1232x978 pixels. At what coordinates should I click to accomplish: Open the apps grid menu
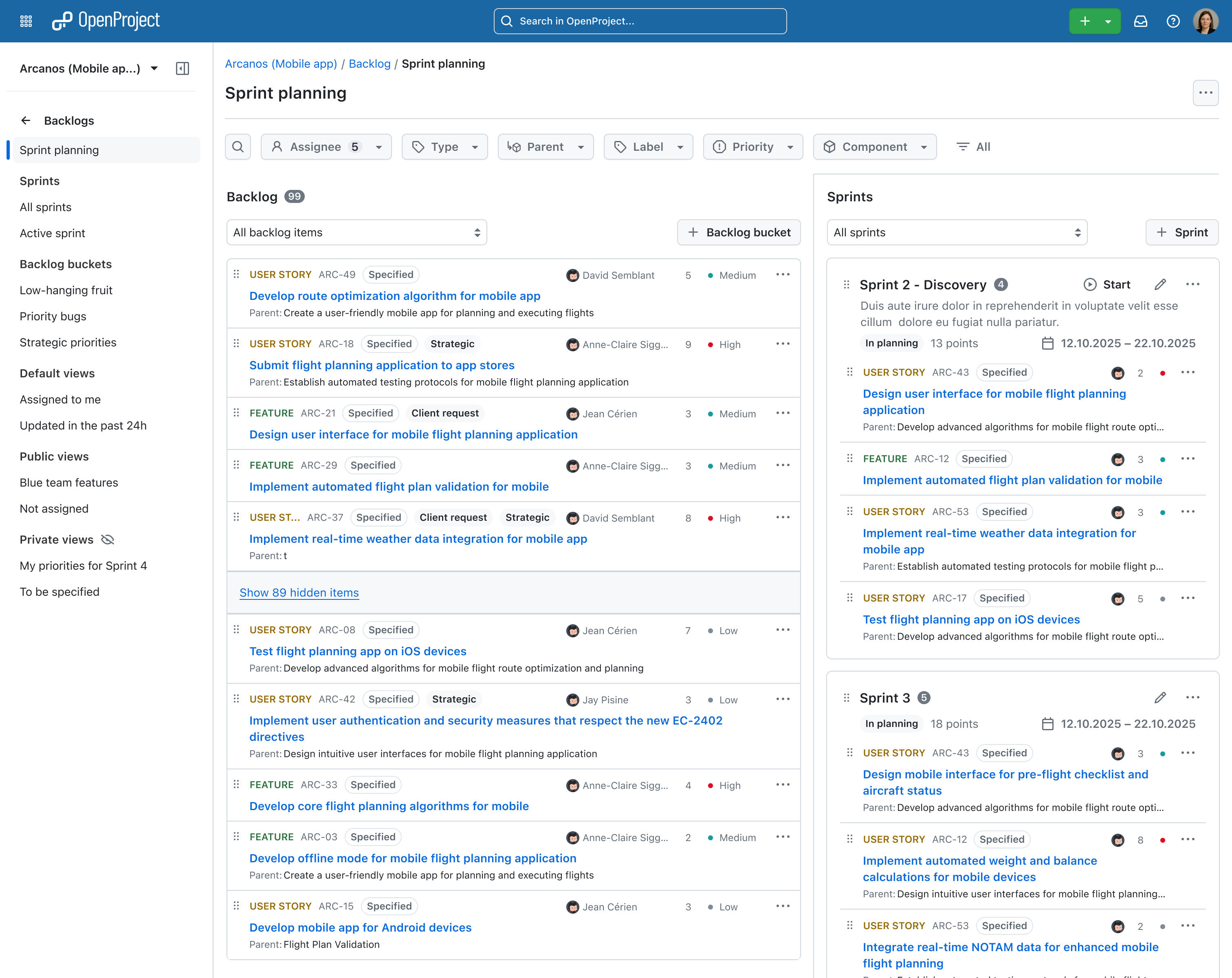click(25, 20)
